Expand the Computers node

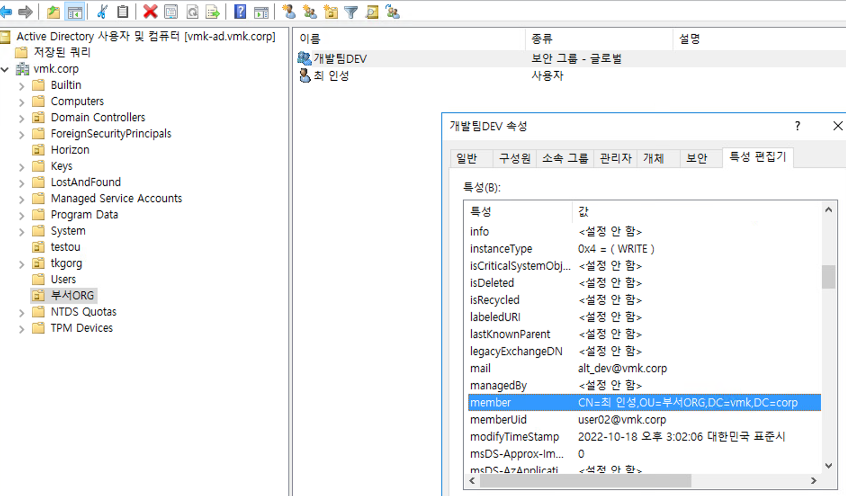tap(22, 102)
